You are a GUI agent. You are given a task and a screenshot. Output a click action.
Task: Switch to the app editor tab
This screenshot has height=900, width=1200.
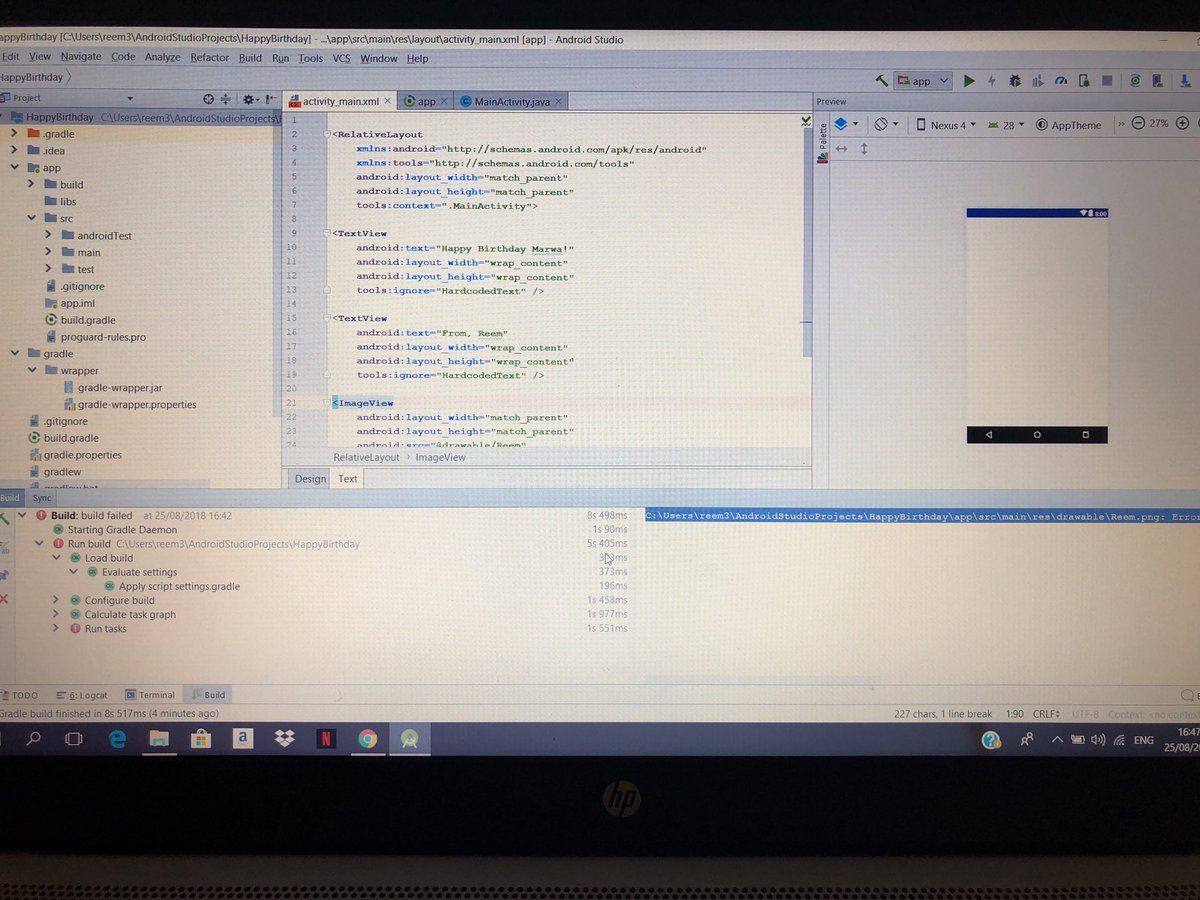pyautogui.click(x=426, y=101)
